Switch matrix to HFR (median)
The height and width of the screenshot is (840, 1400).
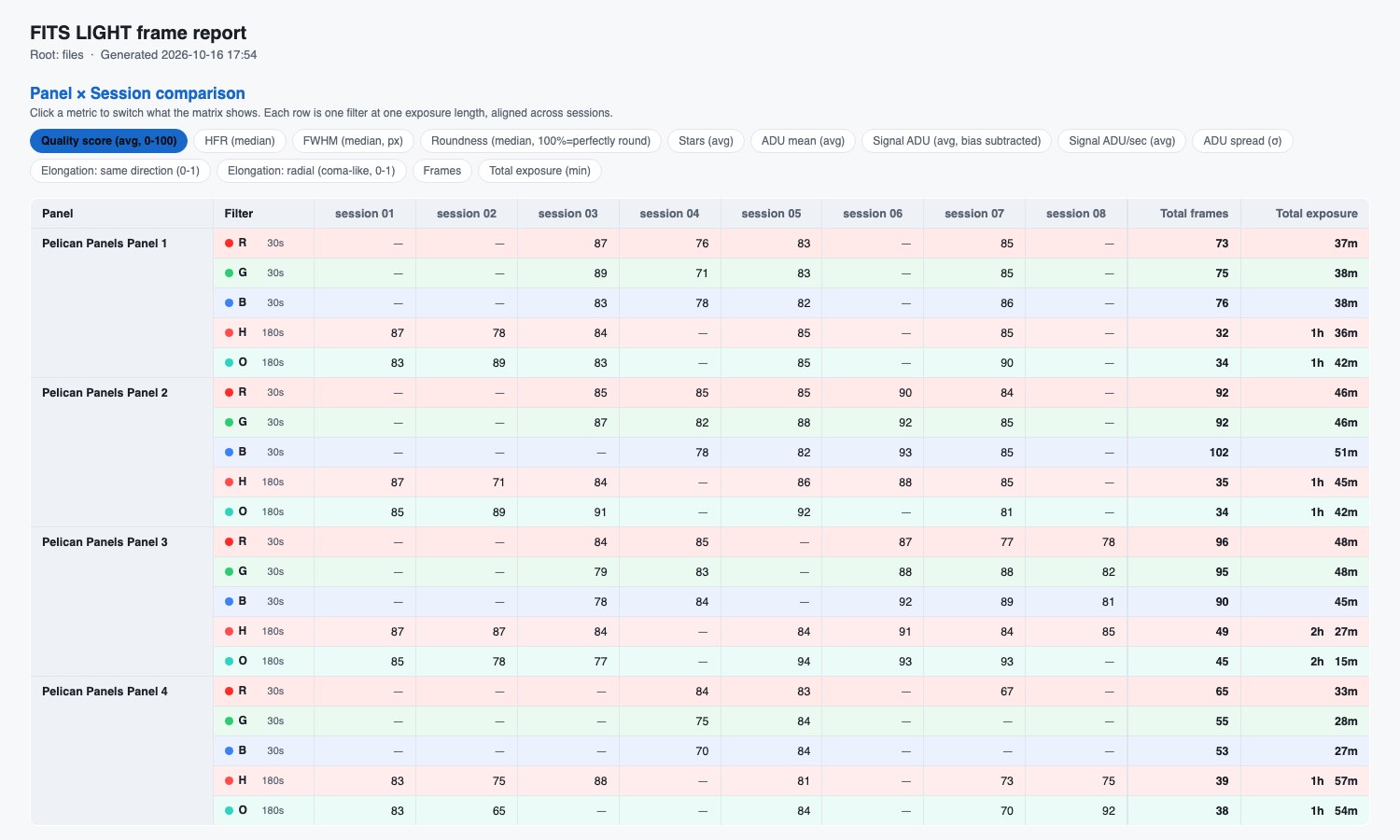click(x=240, y=141)
